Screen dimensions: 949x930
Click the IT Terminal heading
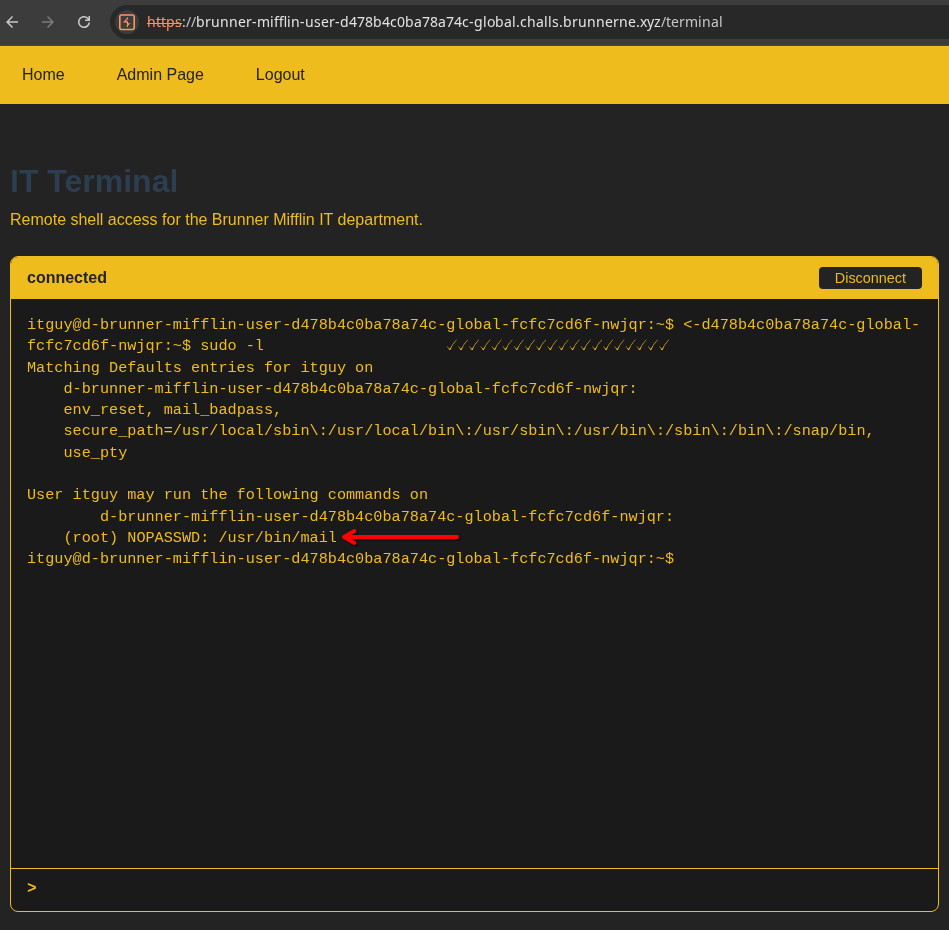94,181
